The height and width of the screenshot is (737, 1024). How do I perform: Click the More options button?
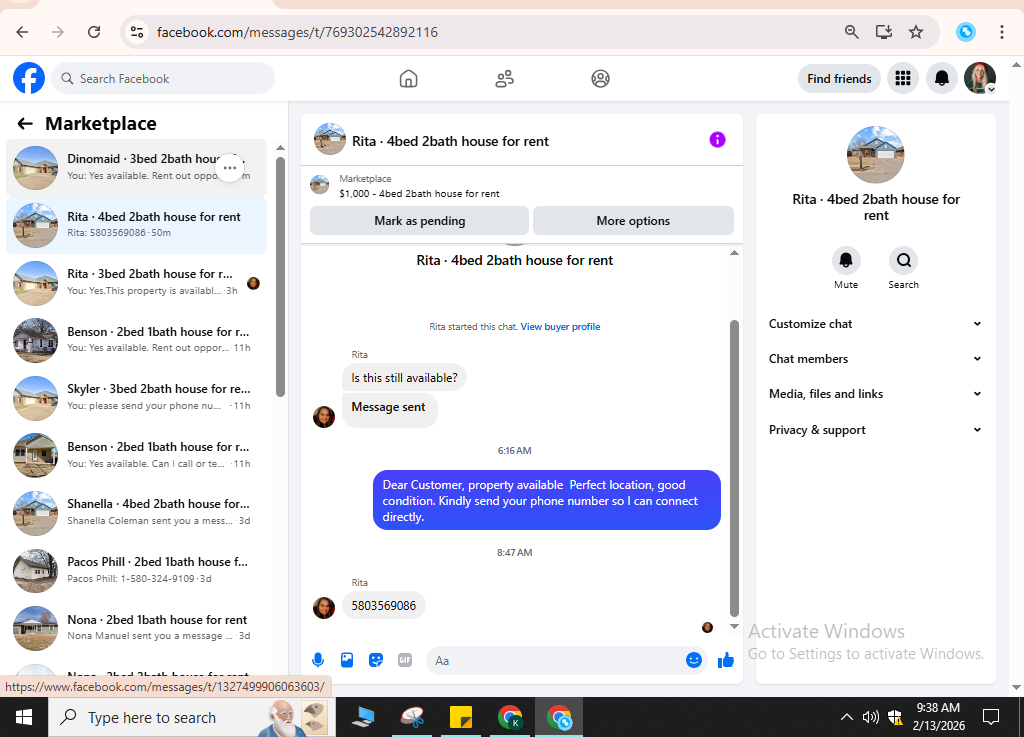click(x=633, y=221)
